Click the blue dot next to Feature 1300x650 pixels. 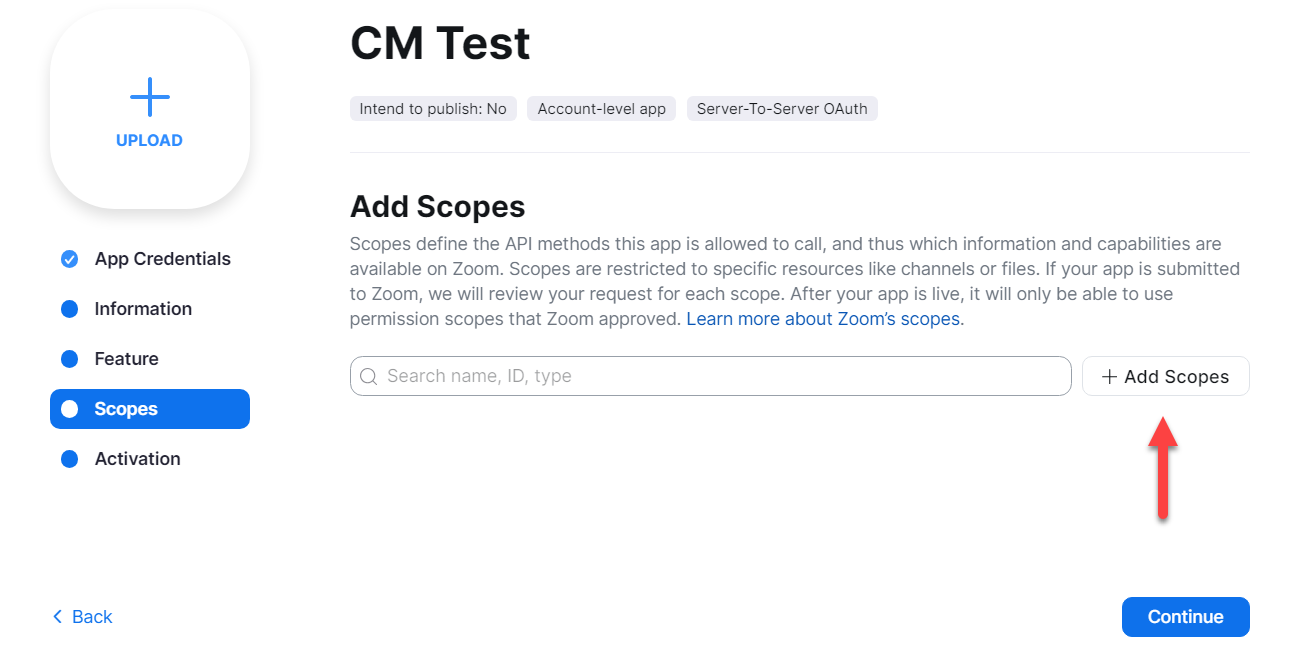point(69,359)
